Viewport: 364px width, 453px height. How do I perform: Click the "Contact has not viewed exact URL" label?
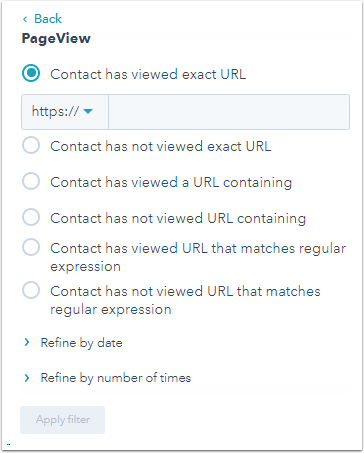coord(161,146)
